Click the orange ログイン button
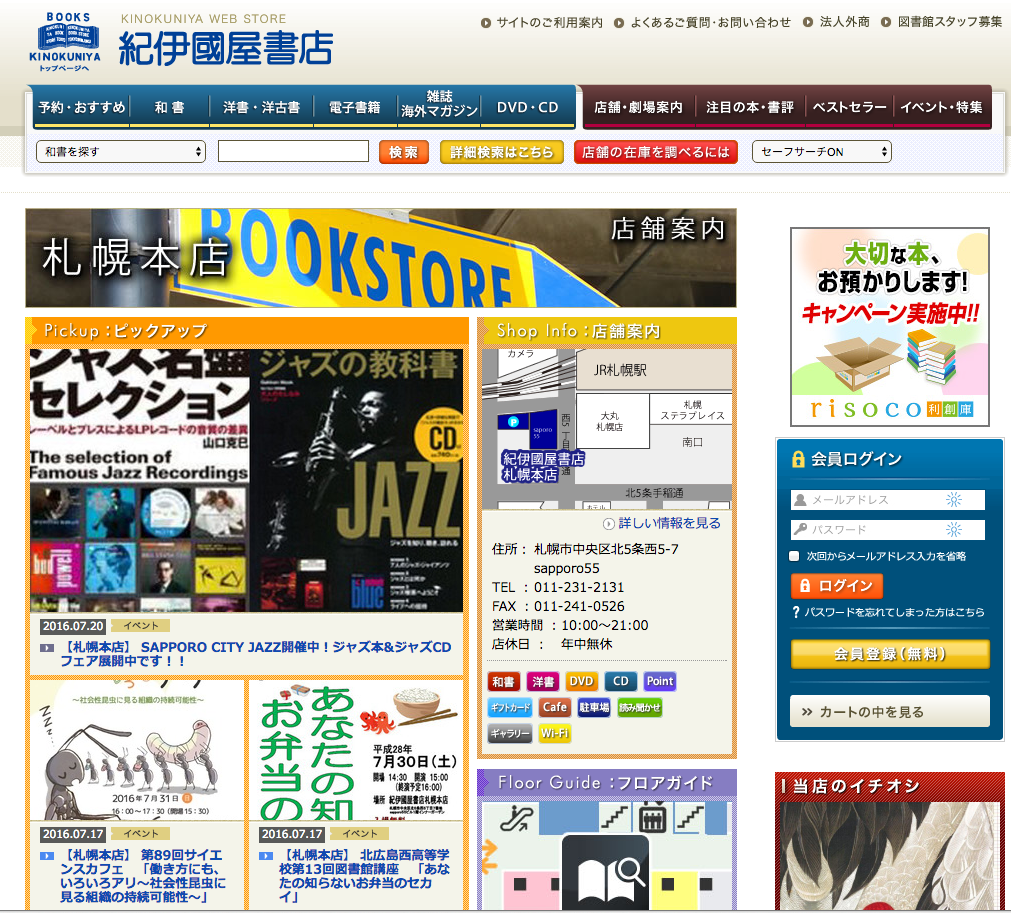1011x913 pixels. 837,586
